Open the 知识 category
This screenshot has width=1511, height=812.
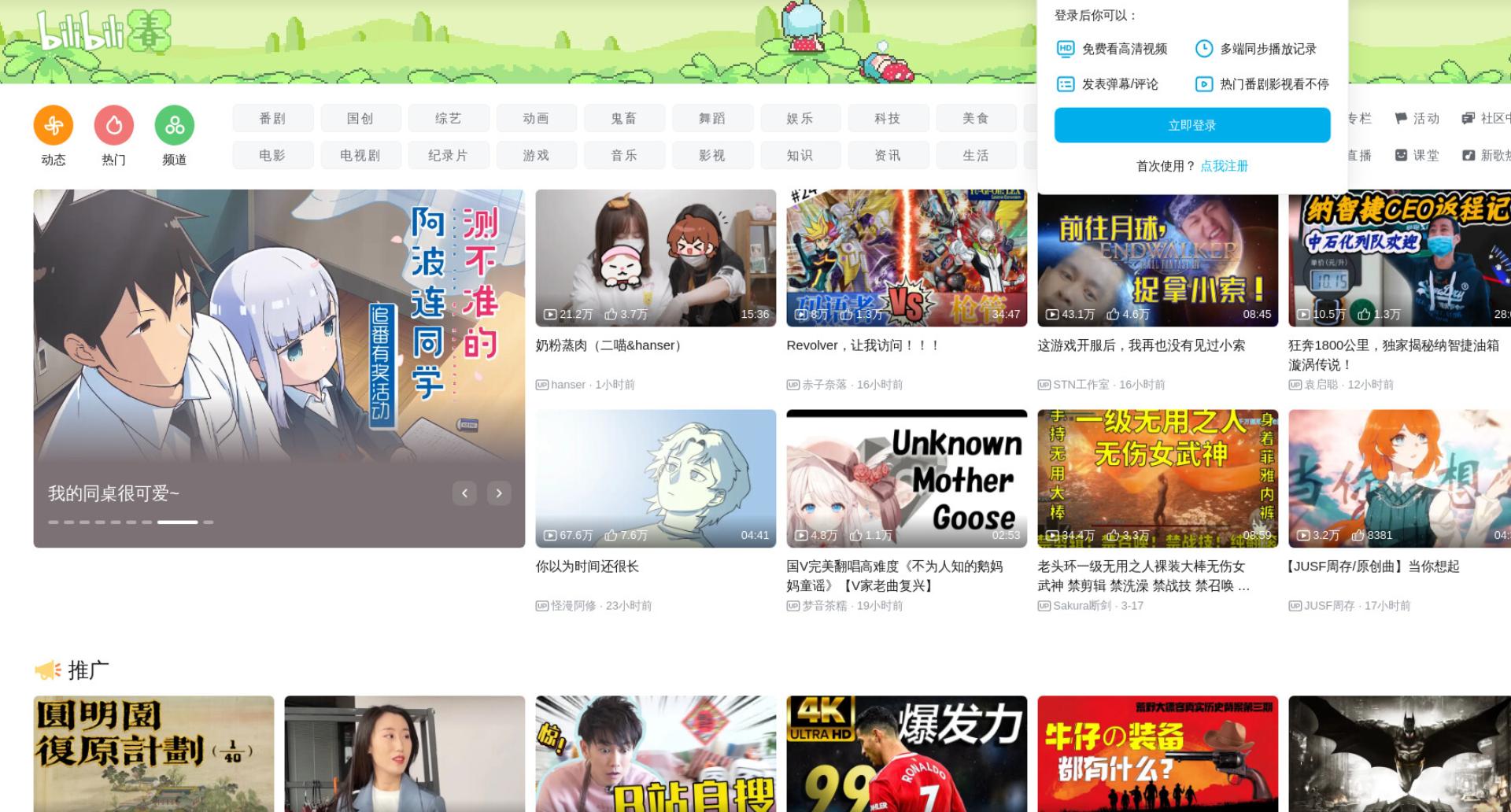800,155
